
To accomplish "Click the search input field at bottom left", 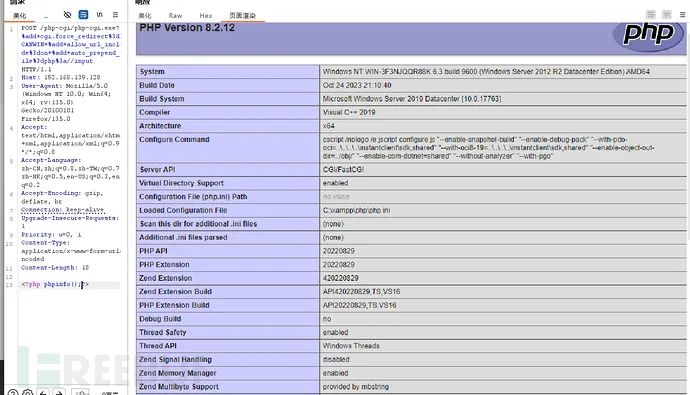I will coord(81,392).
